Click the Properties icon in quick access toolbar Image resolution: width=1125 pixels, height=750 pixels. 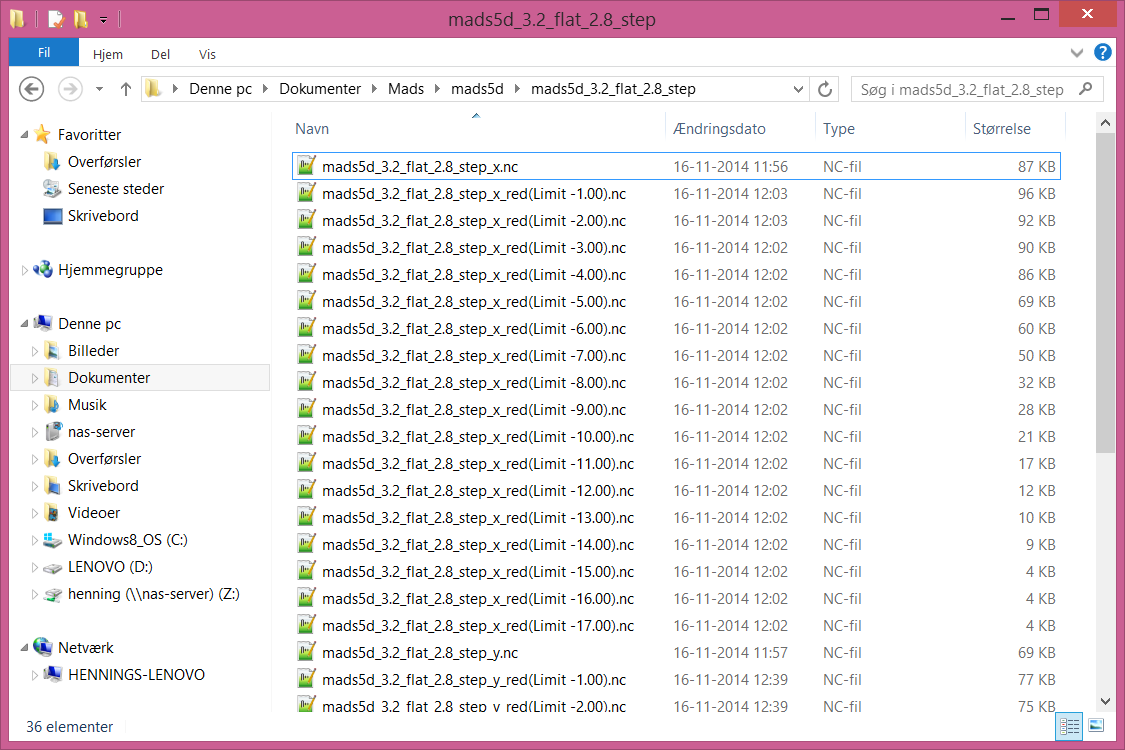pos(56,19)
